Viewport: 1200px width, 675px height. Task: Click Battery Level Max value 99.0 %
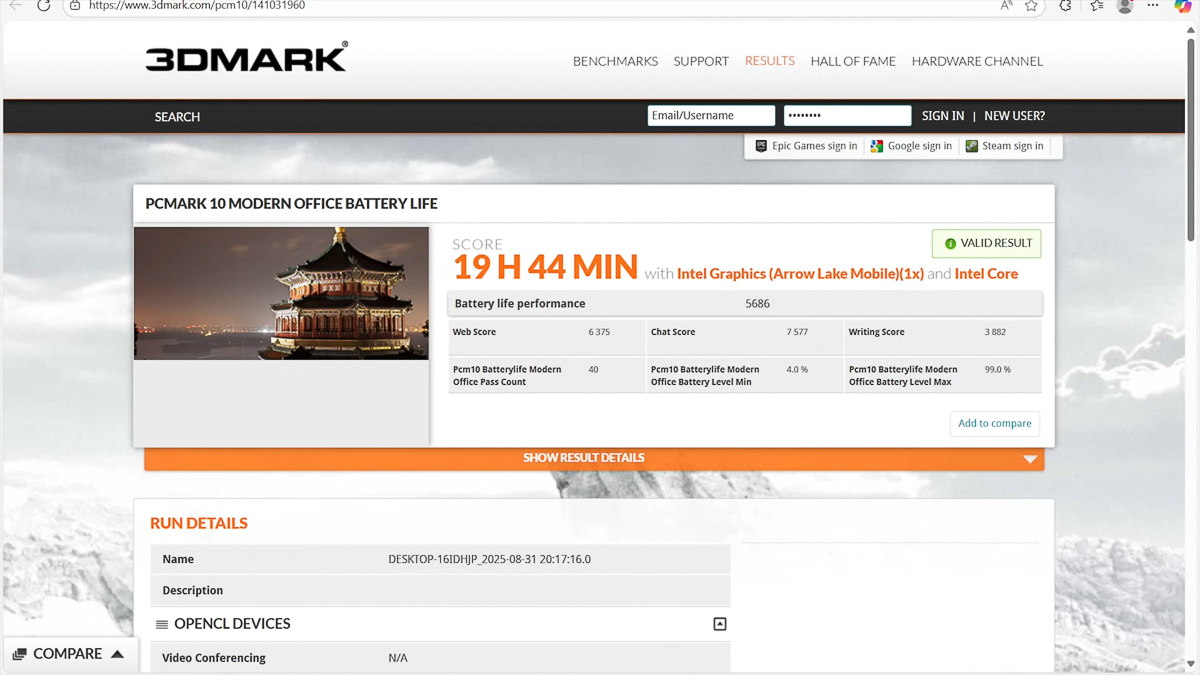click(x=997, y=370)
